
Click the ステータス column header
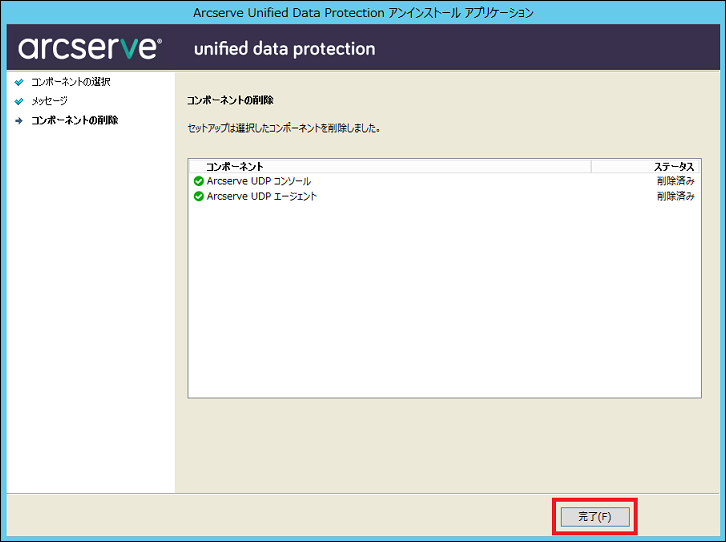click(x=645, y=167)
